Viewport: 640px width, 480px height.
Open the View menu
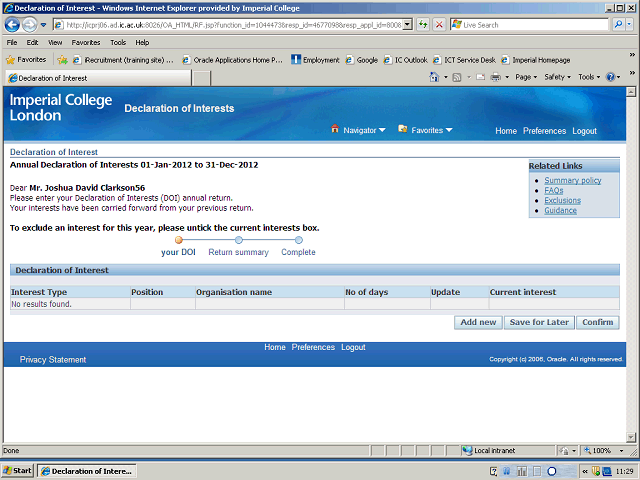(55, 43)
